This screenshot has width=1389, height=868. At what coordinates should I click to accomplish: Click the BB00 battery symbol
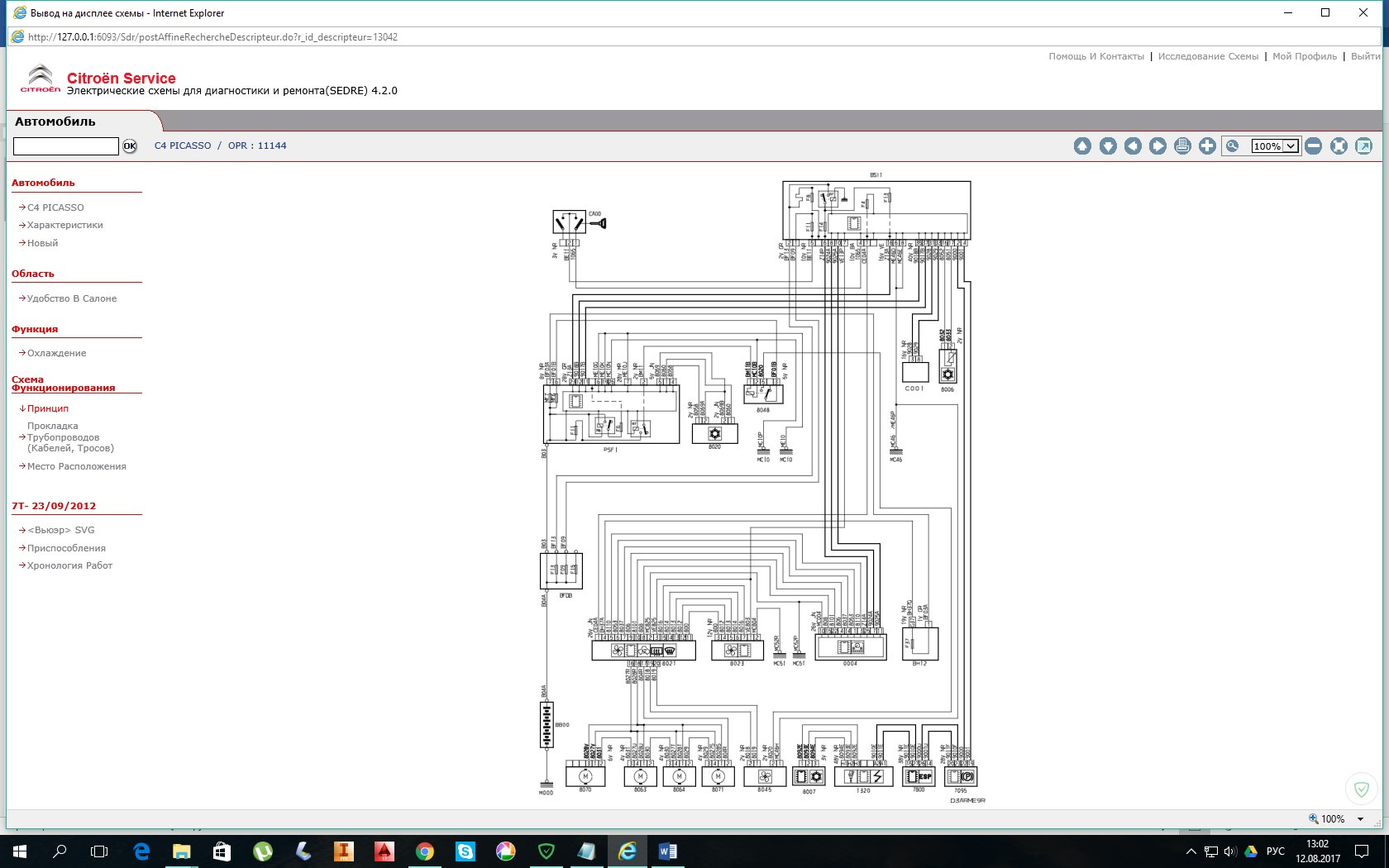point(547,725)
